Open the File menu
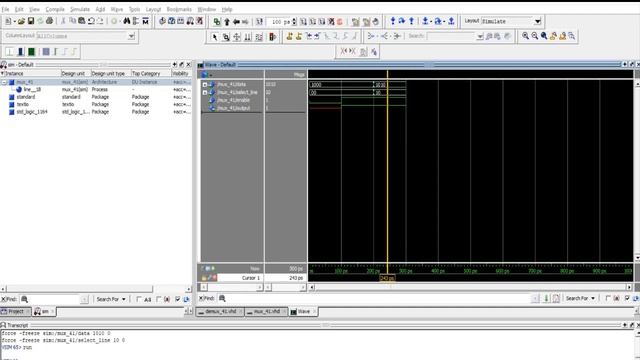Viewport: 640px width, 360px height. (5, 9)
